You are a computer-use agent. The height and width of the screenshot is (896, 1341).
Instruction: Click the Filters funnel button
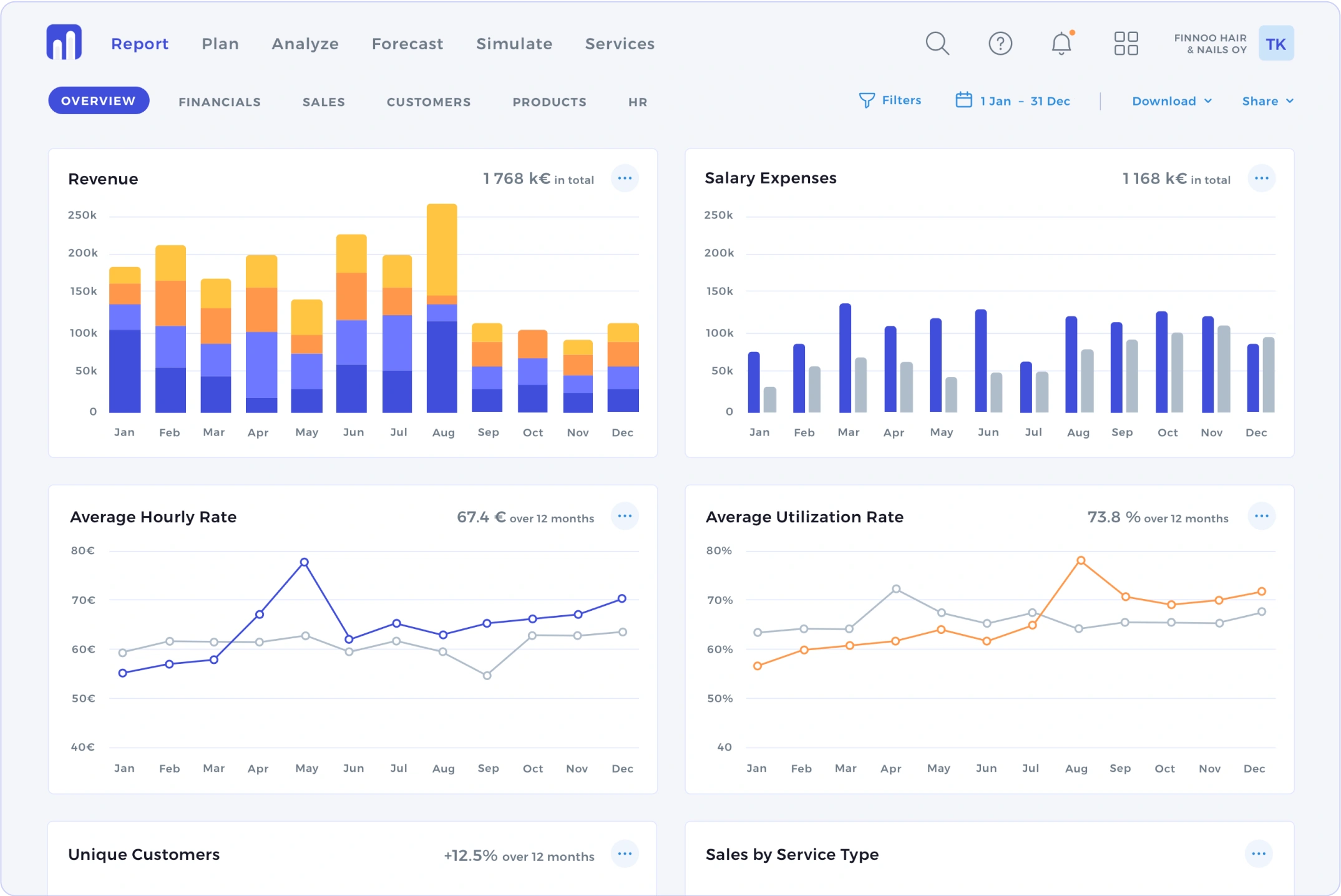(x=890, y=100)
